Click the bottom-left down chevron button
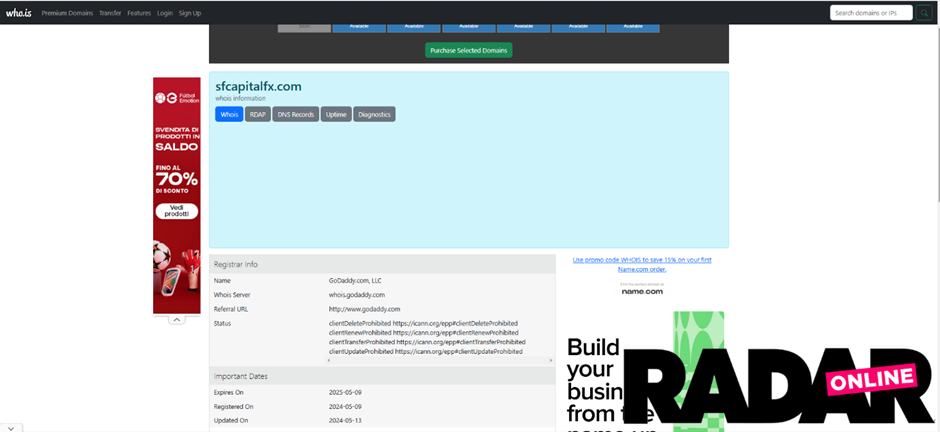Viewport: 940px width, 432px height. coord(11,428)
